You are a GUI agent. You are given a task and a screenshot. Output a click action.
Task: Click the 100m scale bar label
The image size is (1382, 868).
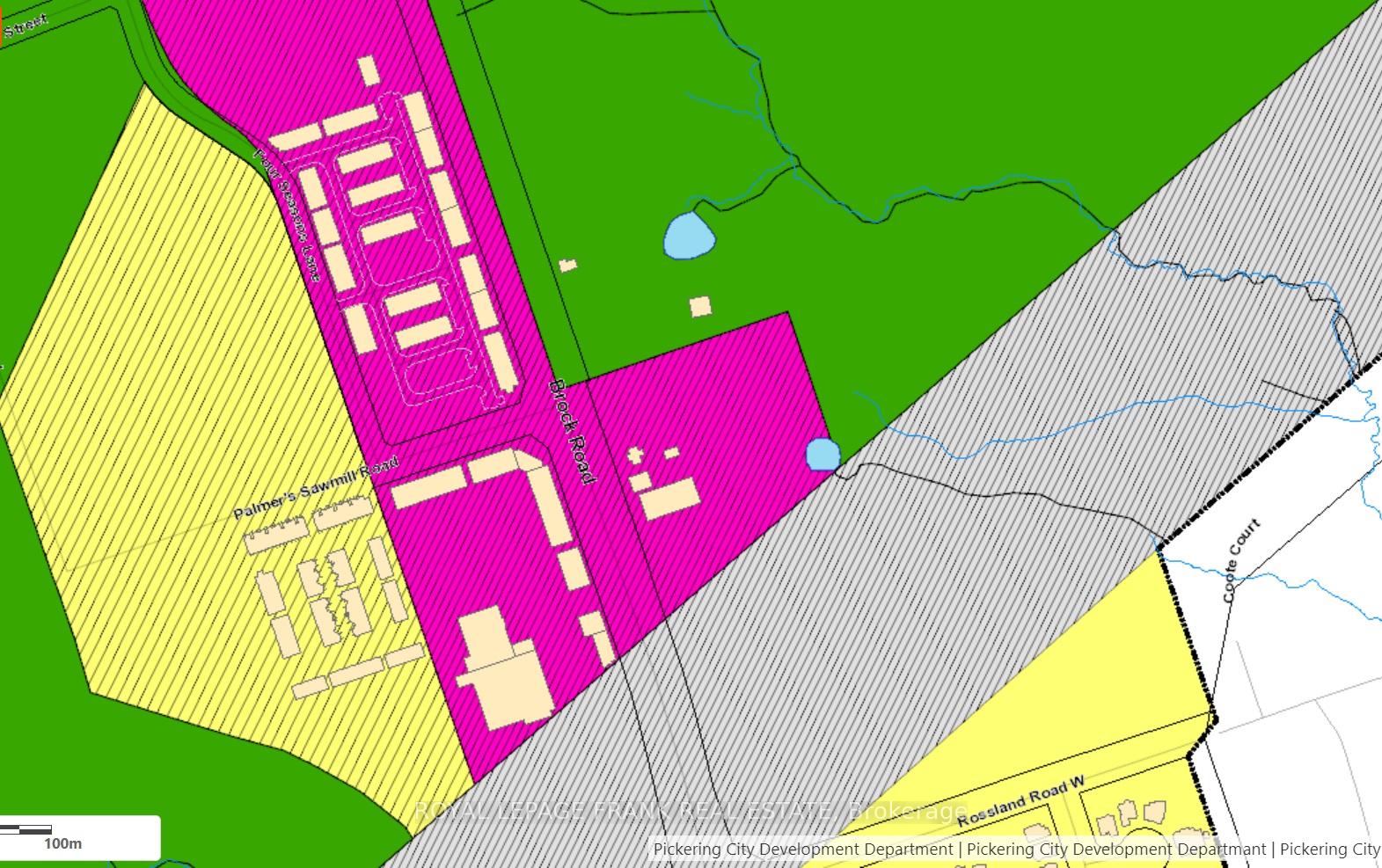click(62, 844)
